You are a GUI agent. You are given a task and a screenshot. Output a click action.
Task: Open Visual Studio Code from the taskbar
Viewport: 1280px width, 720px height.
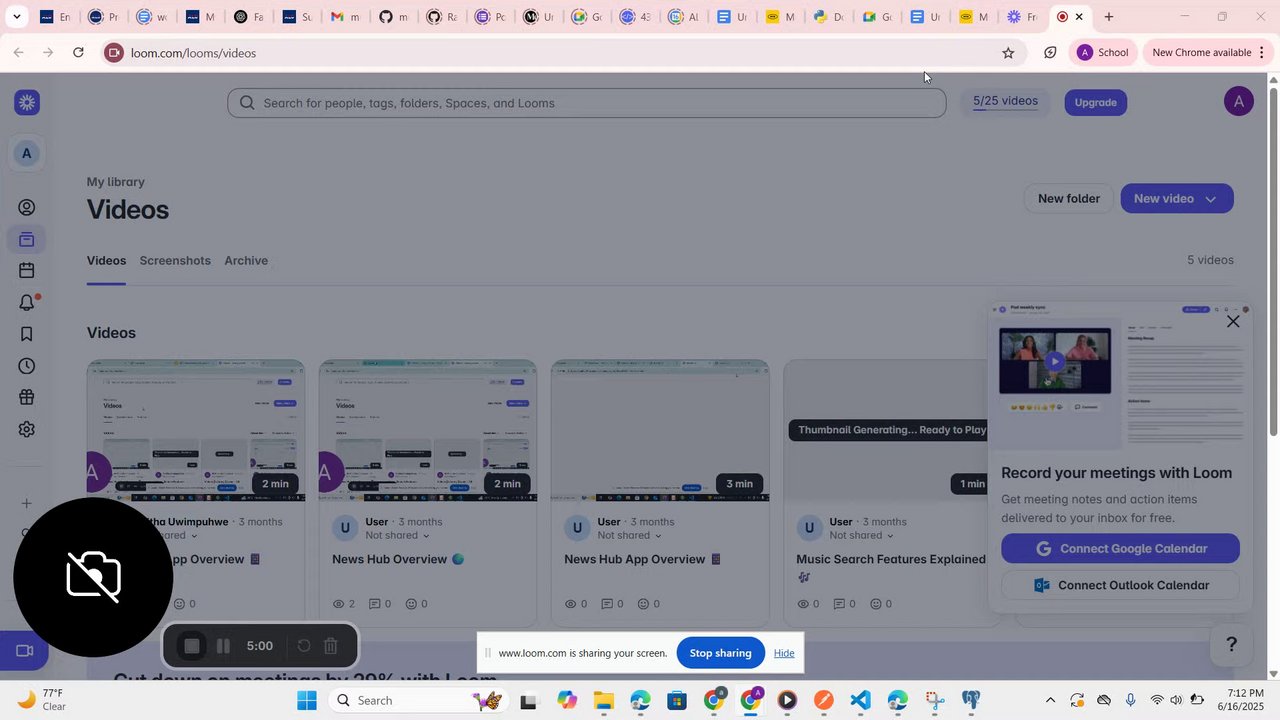(860, 700)
